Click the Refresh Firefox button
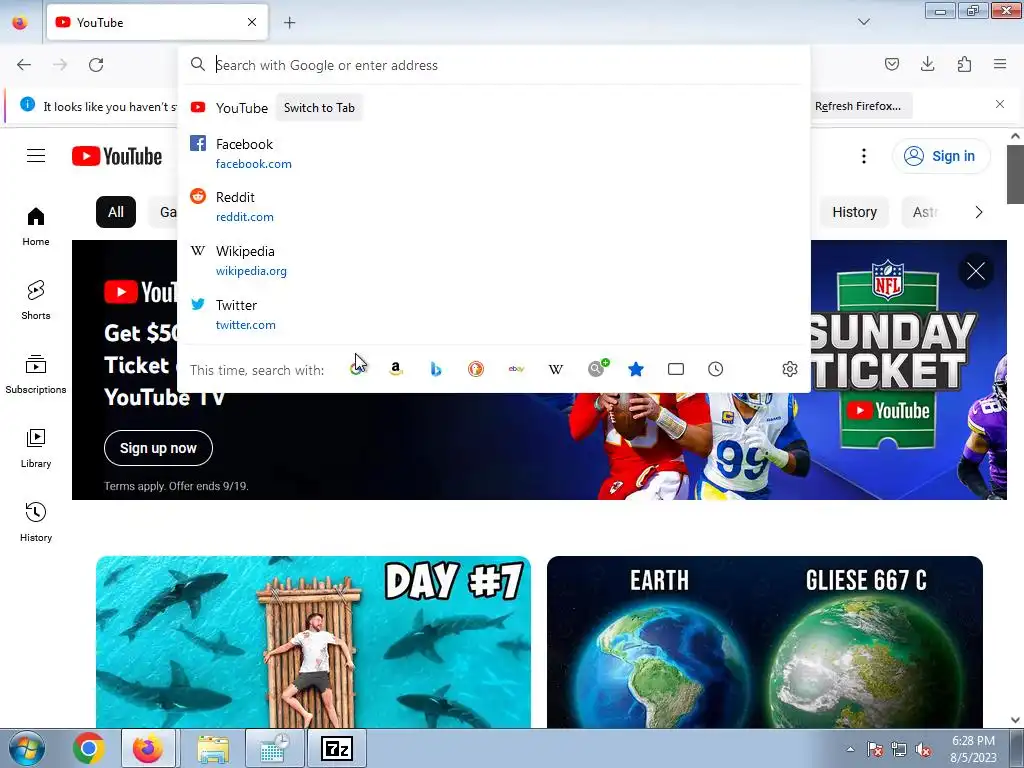The image size is (1024, 768). (858, 106)
